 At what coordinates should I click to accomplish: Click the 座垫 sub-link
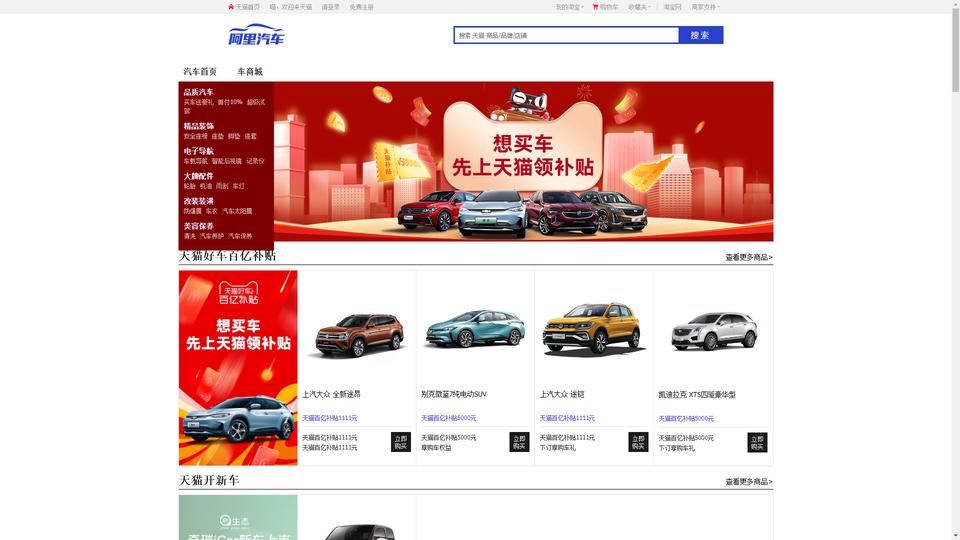point(217,137)
